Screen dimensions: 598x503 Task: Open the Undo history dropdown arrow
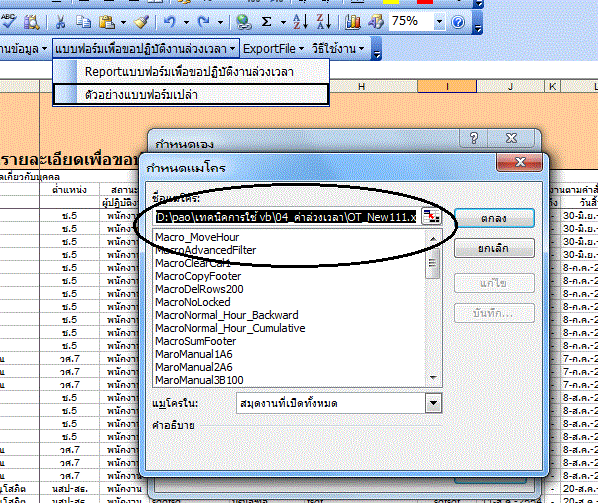(186, 22)
